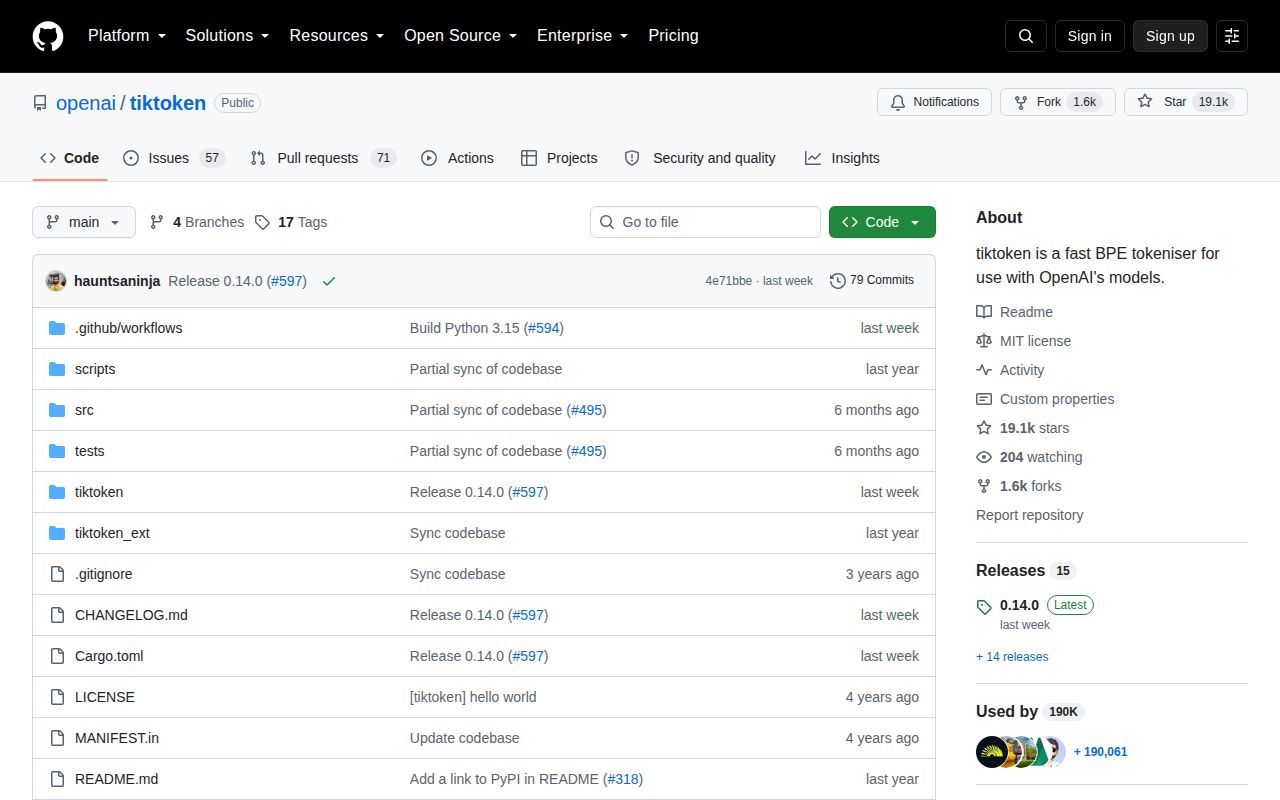Open the Custom properties link
The image size is (1280, 800).
pos(1045,399)
